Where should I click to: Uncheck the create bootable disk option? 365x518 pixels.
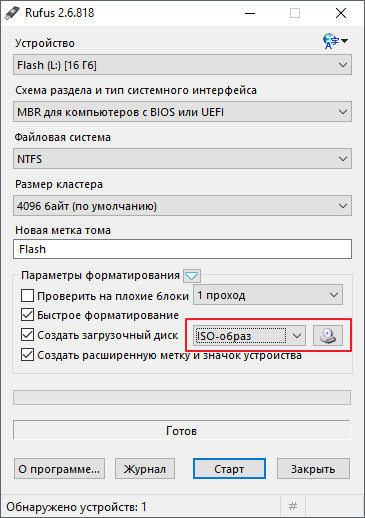coord(27,335)
